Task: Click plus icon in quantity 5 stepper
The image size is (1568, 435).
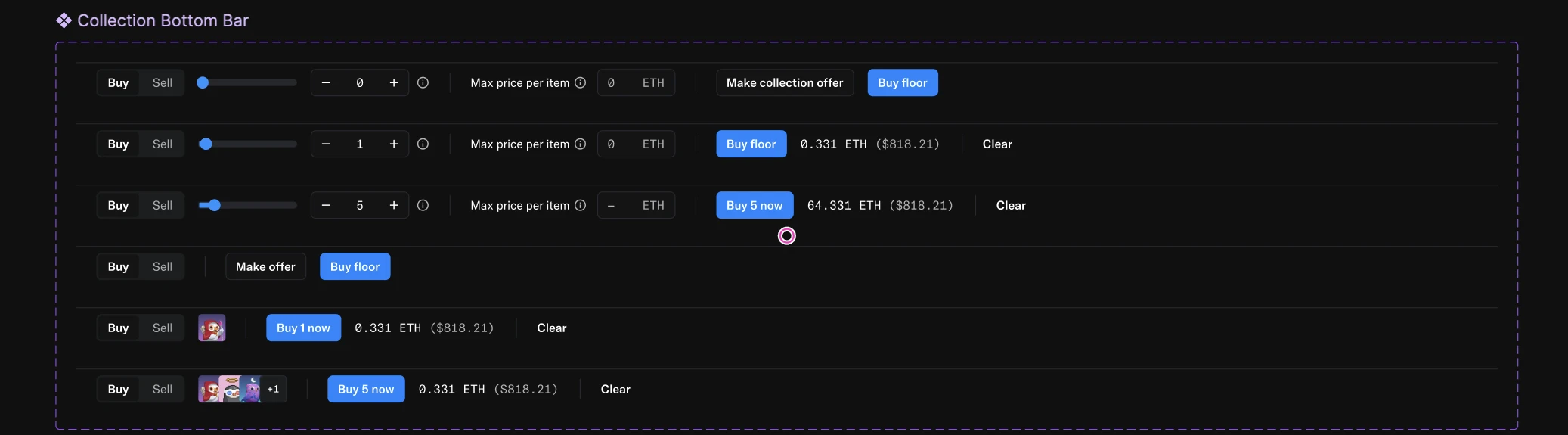Action: click(x=394, y=206)
